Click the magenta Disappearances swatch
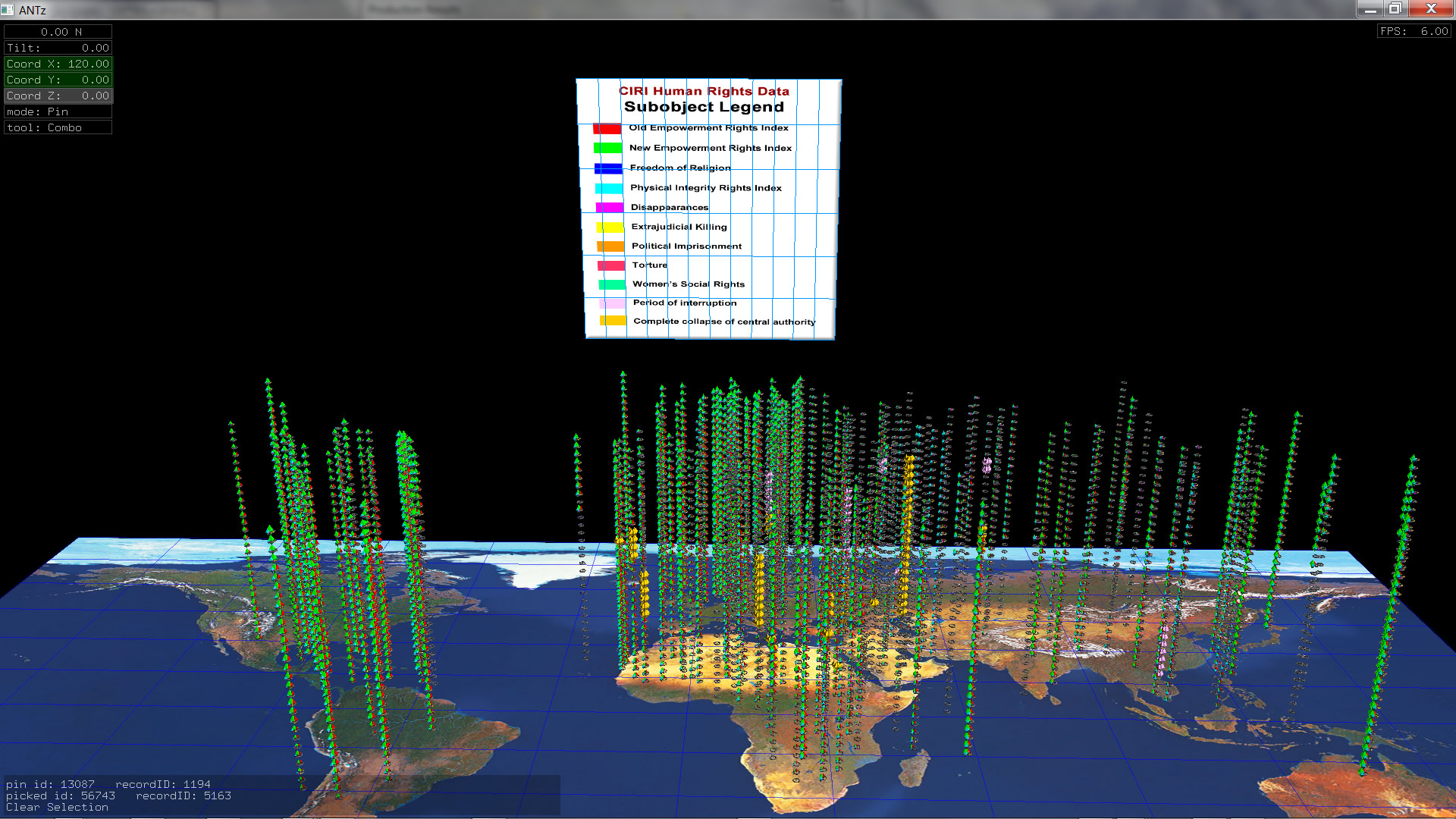The height and width of the screenshot is (819, 1456). pos(610,208)
